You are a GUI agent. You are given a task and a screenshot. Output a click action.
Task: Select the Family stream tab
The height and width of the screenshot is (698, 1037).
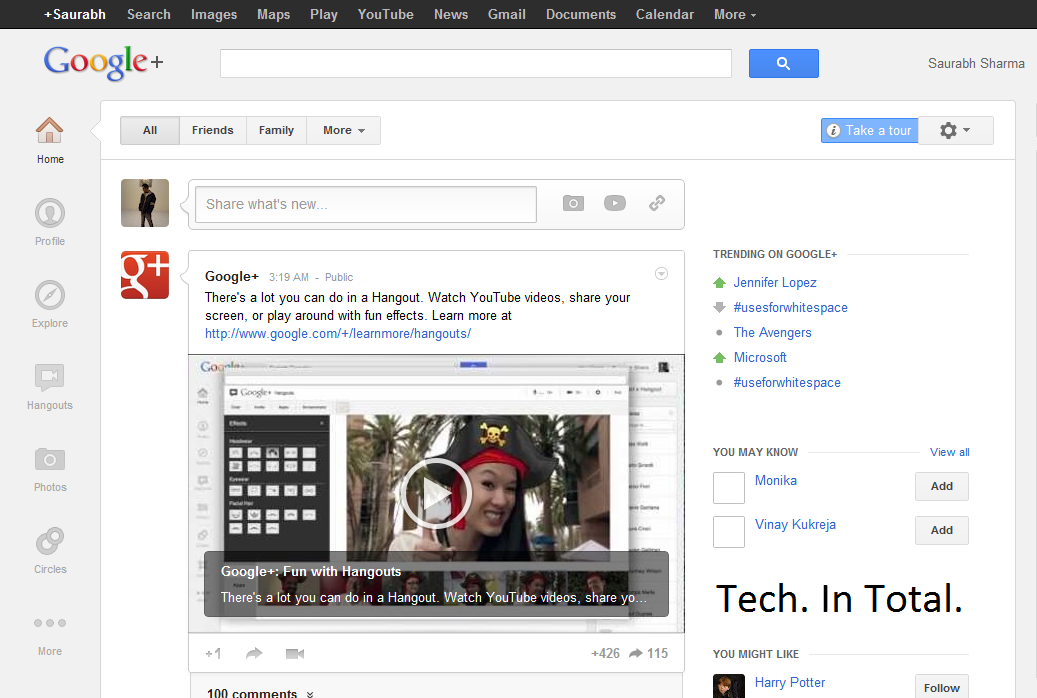click(x=276, y=130)
